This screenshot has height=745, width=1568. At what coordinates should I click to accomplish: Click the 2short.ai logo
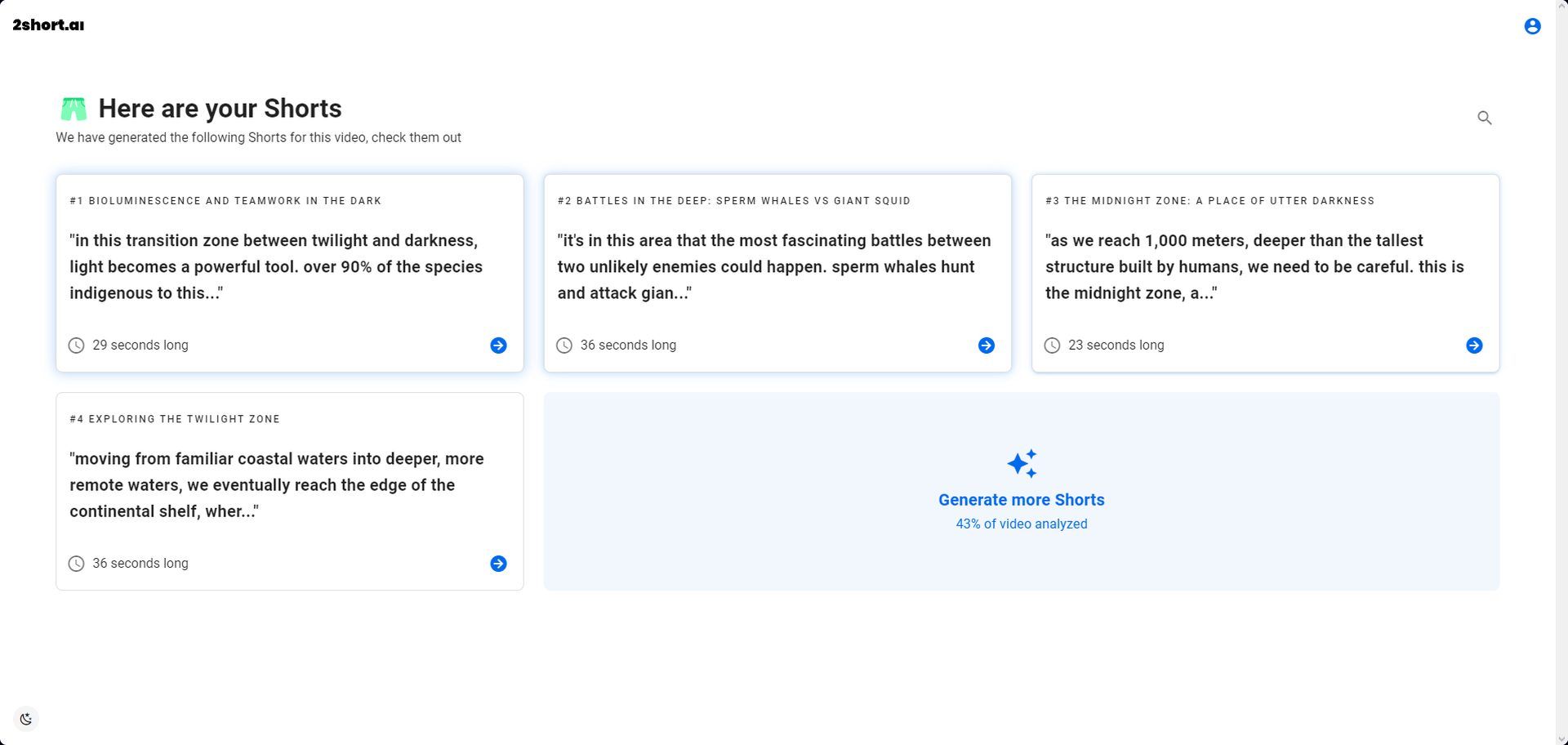click(48, 25)
